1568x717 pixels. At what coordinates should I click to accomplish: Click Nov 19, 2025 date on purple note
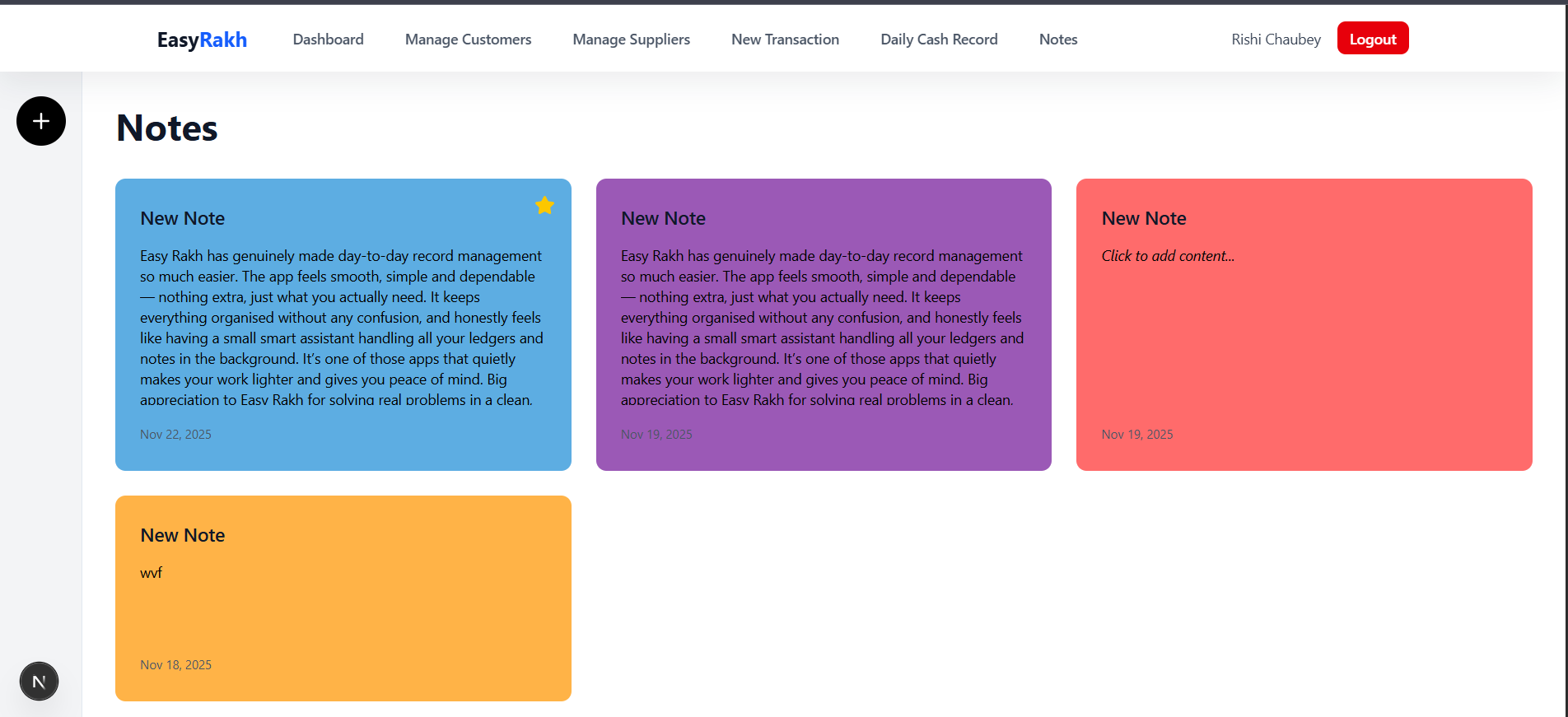point(656,435)
